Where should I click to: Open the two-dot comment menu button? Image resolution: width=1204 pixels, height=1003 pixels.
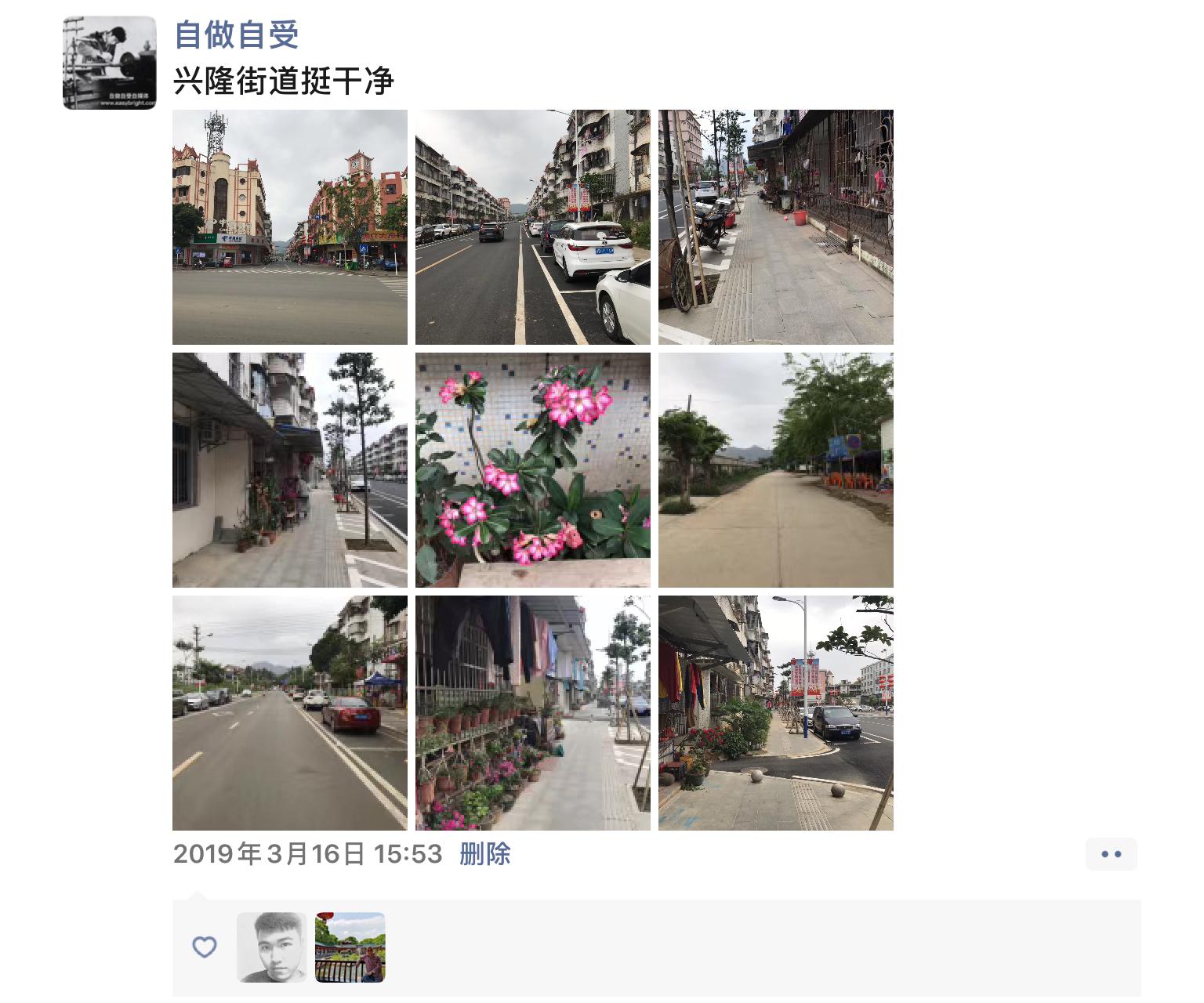point(1112,854)
